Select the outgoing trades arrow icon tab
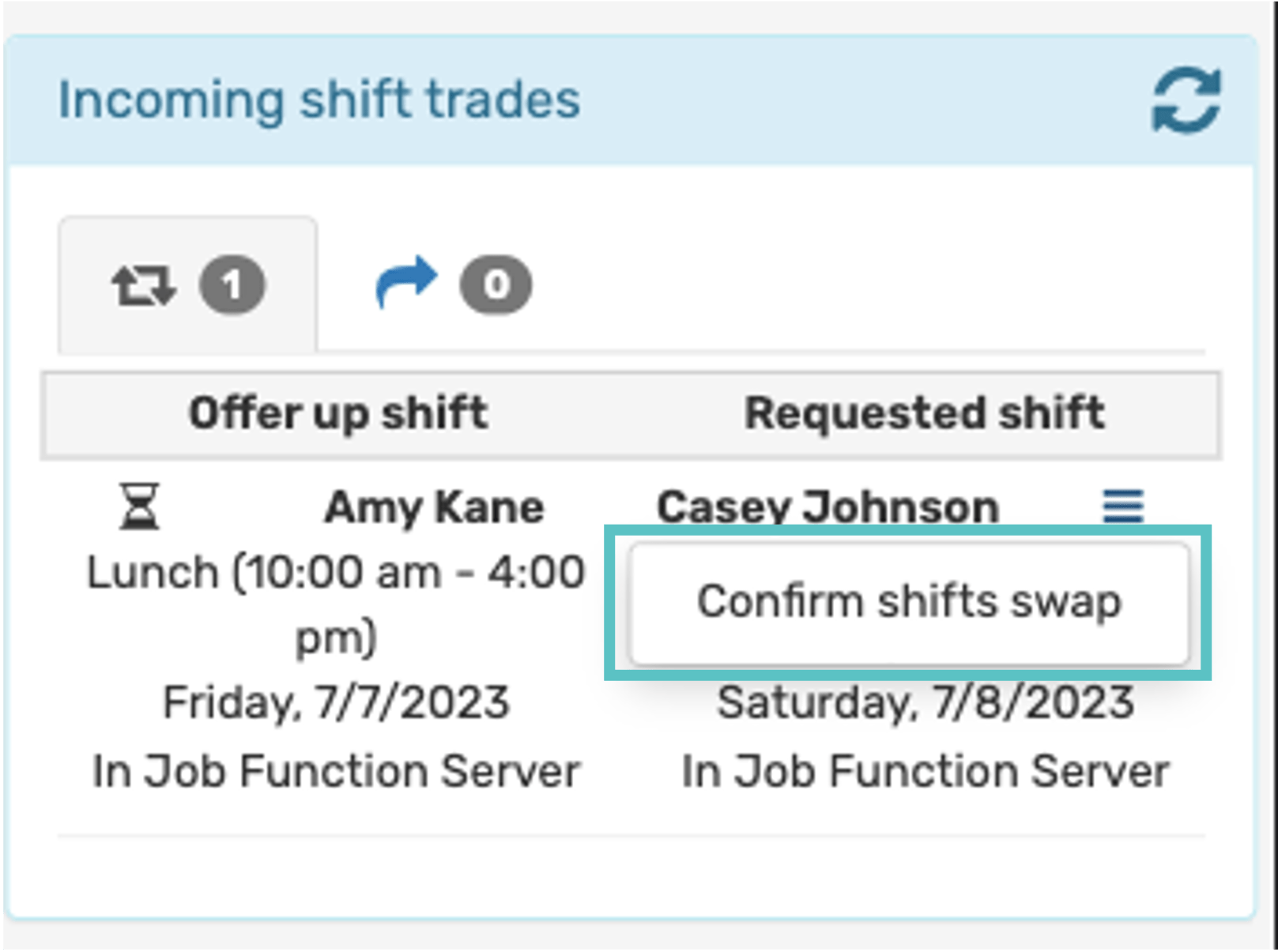 click(407, 282)
